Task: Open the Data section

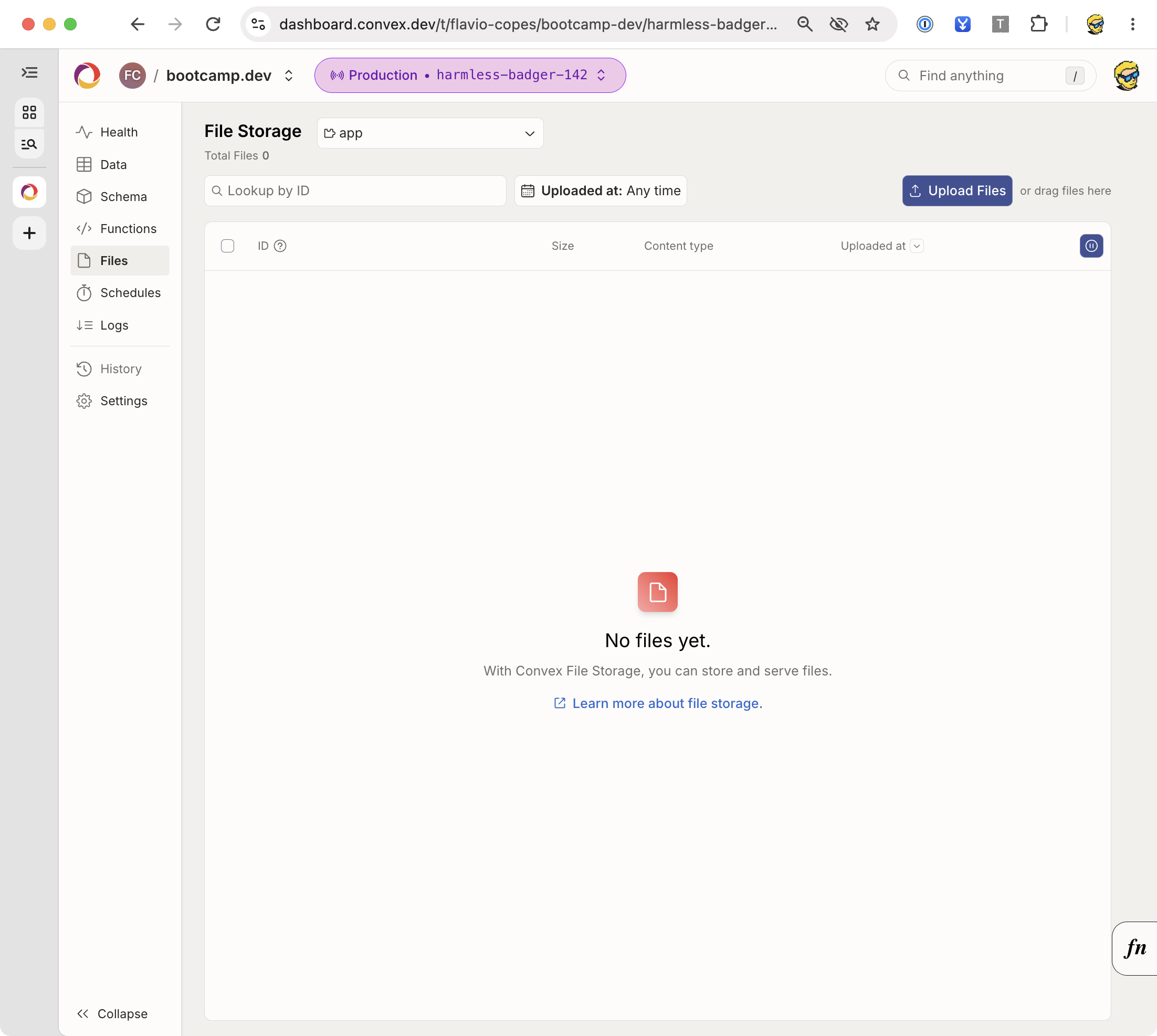Action: click(120, 164)
